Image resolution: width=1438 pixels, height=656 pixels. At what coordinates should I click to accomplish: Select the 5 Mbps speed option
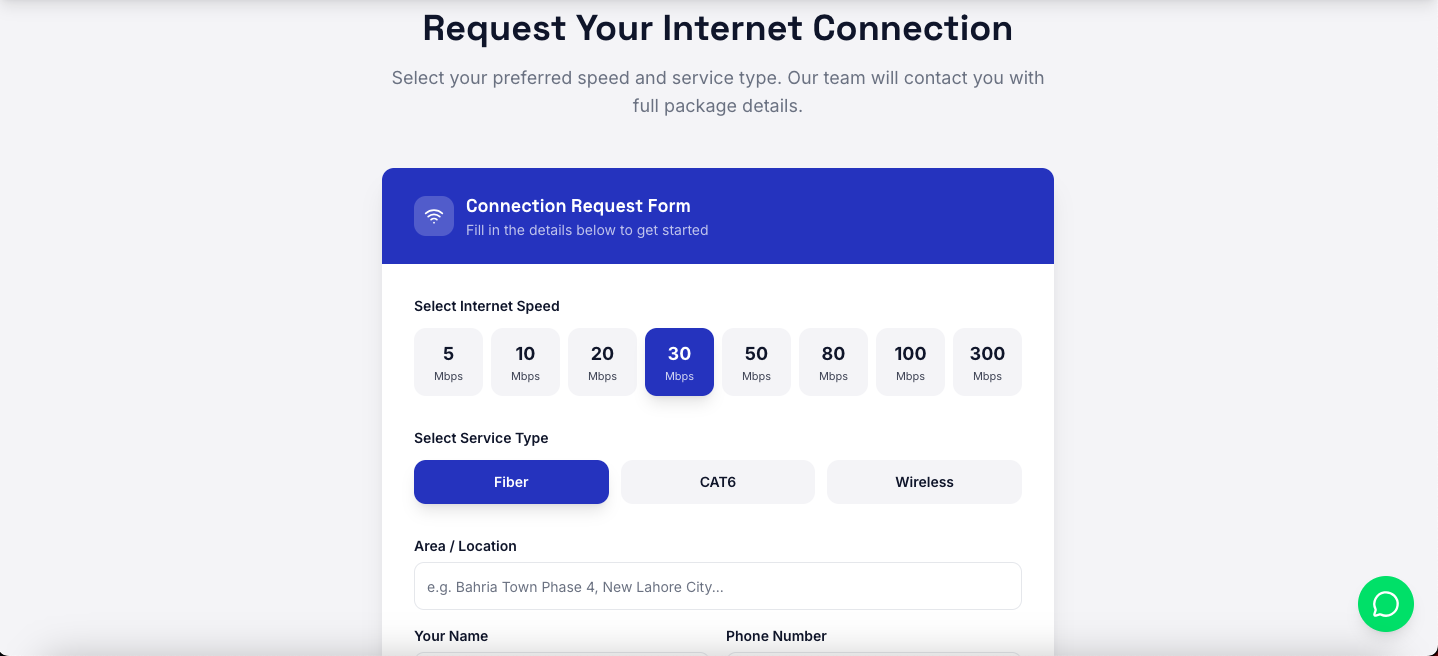pyautogui.click(x=448, y=362)
